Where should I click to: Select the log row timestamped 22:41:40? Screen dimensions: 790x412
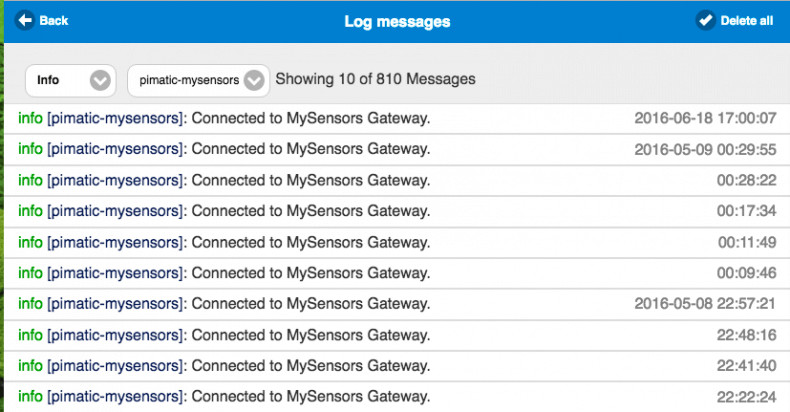pyautogui.click(x=397, y=366)
